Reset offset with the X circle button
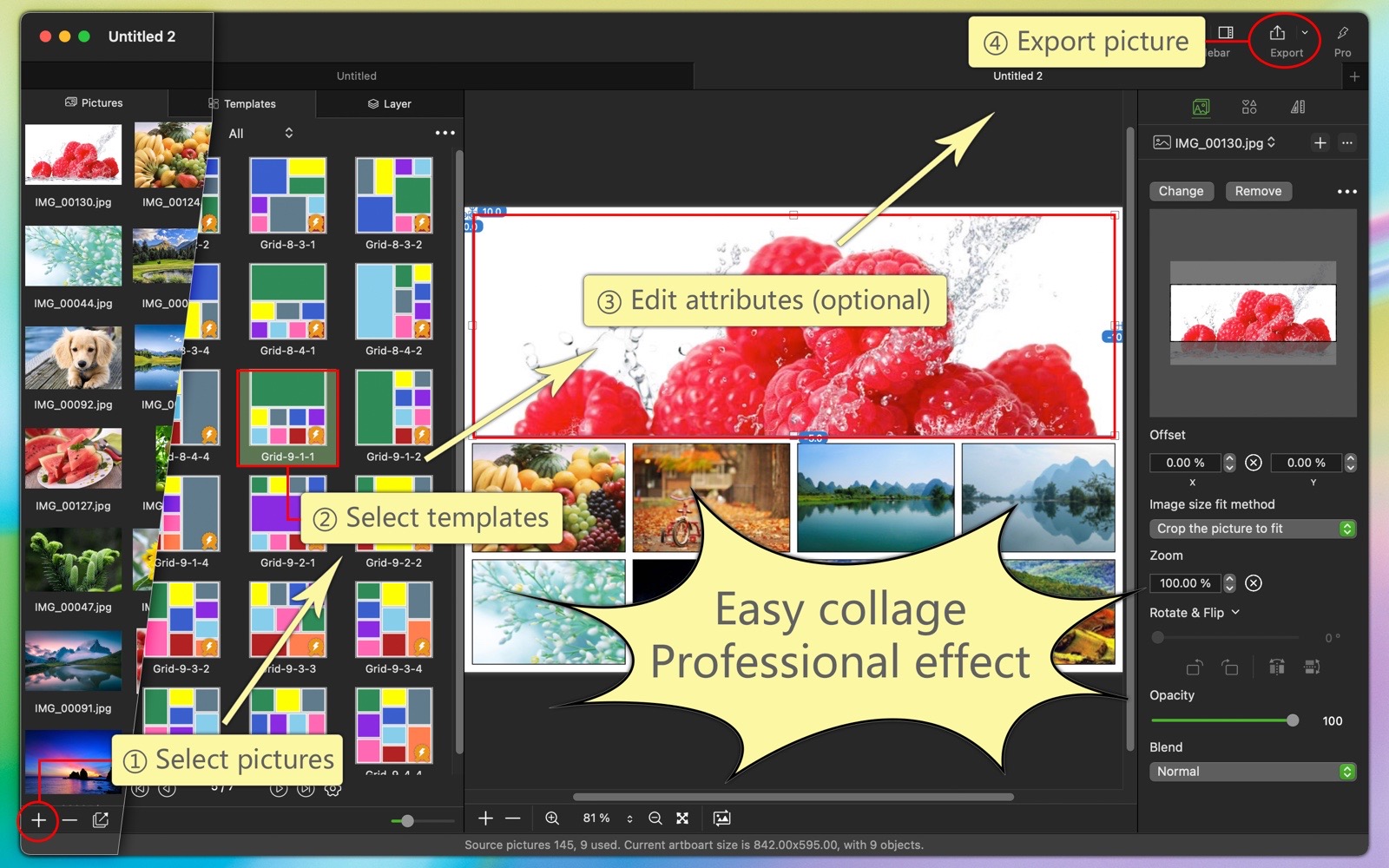The image size is (1389, 868). point(1254,463)
